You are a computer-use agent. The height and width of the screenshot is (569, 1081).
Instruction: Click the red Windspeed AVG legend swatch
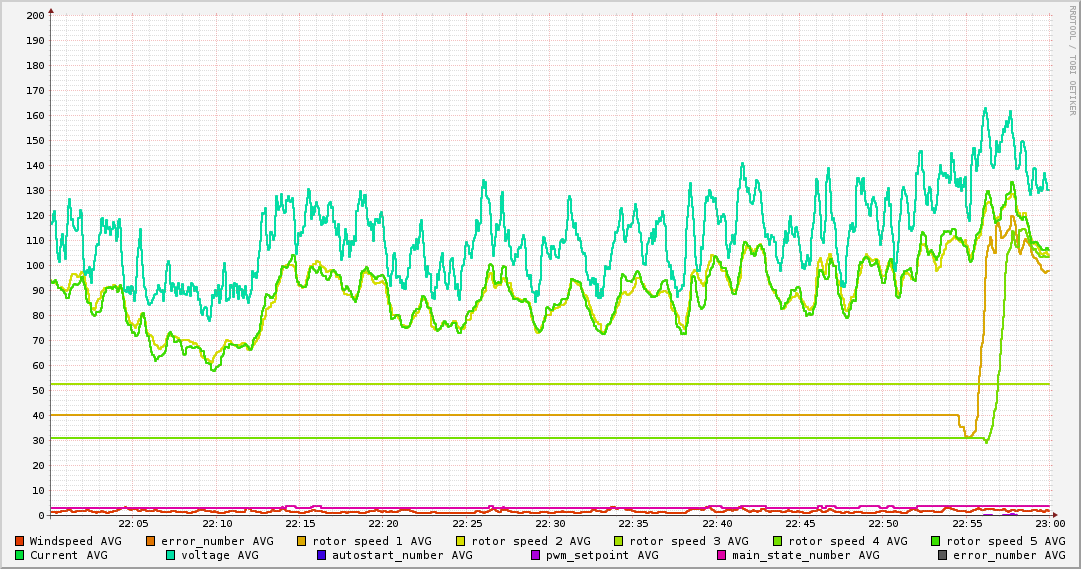coord(20,541)
